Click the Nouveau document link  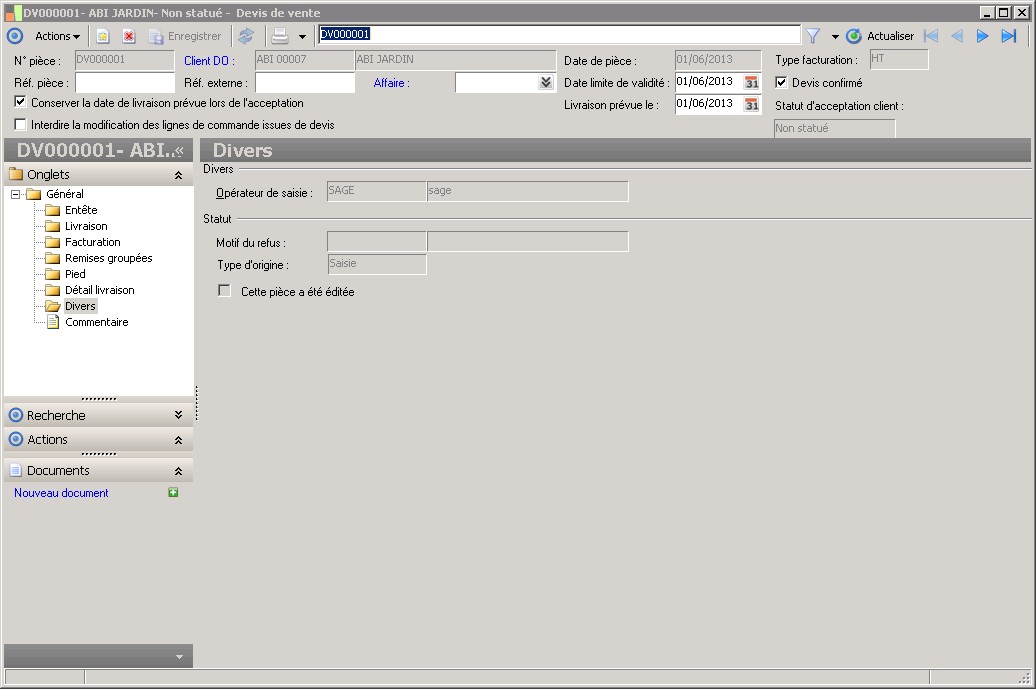[x=61, y=493]
